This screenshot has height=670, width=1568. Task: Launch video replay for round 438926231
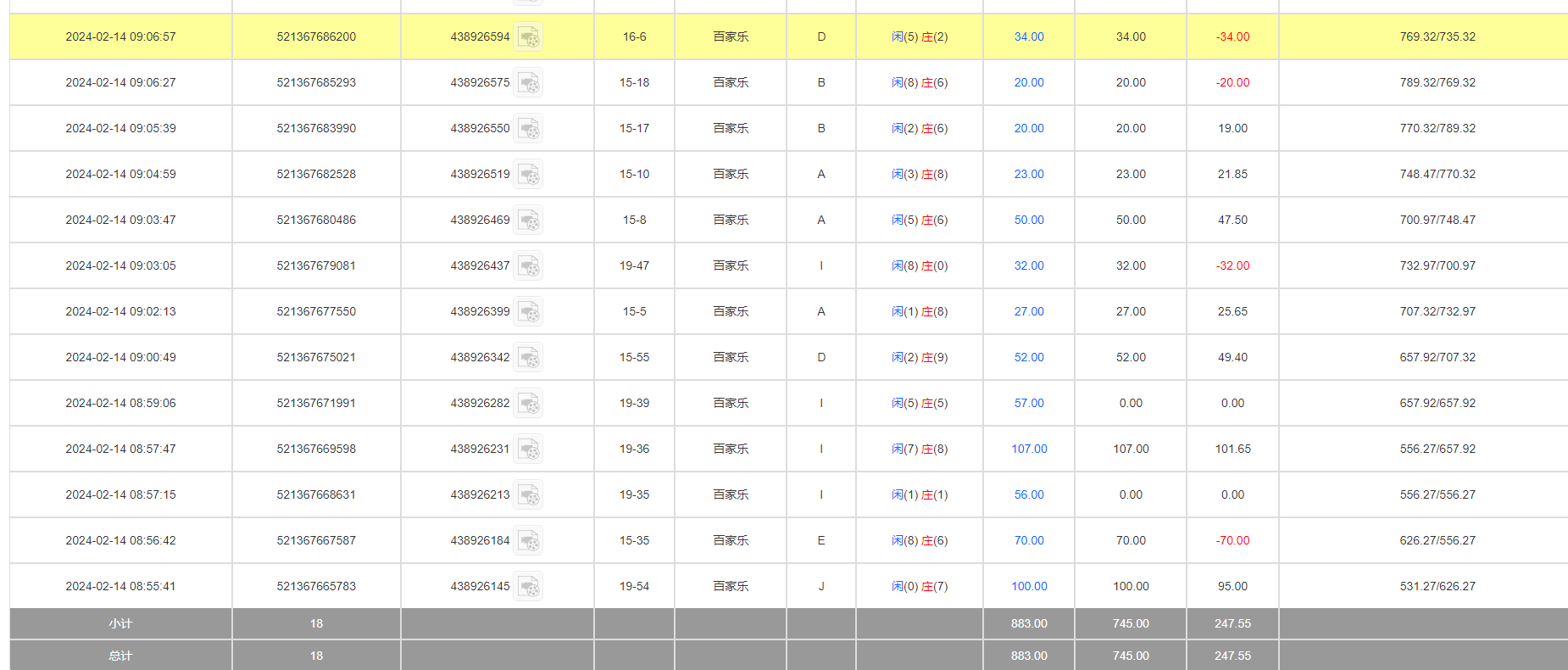pyautogui.click(x=528, y=449)
